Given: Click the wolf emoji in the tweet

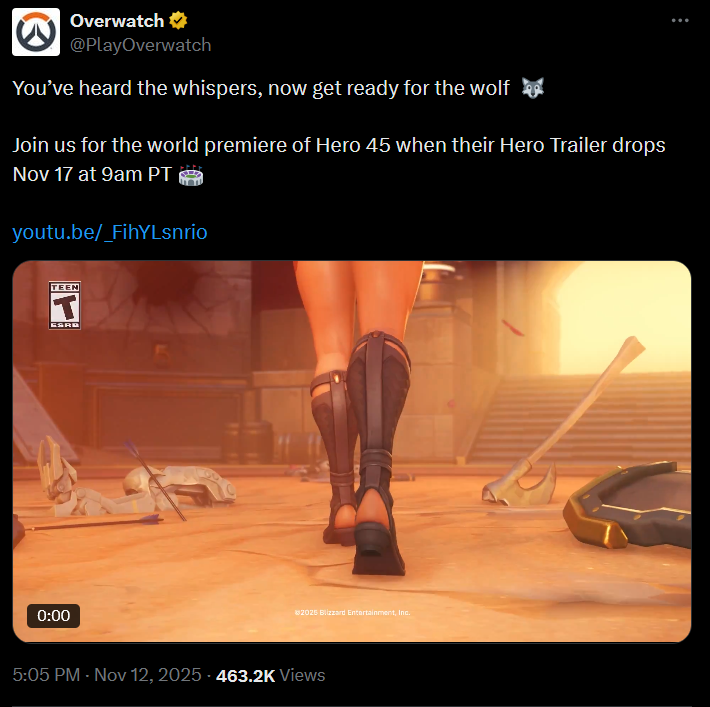Looking at the screenshot, I should coord(532,88).
